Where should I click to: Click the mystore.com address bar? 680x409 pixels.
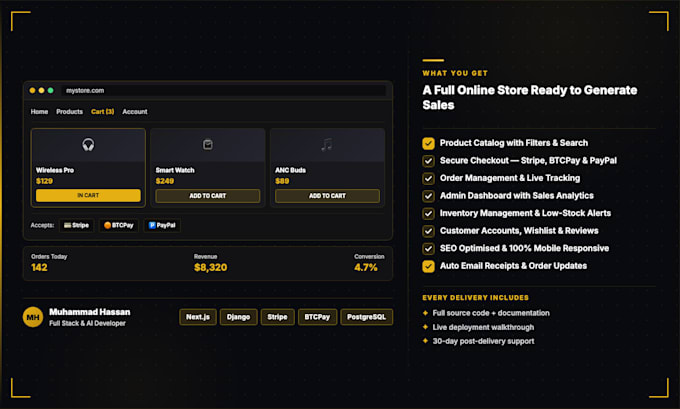tap(223, 90)
